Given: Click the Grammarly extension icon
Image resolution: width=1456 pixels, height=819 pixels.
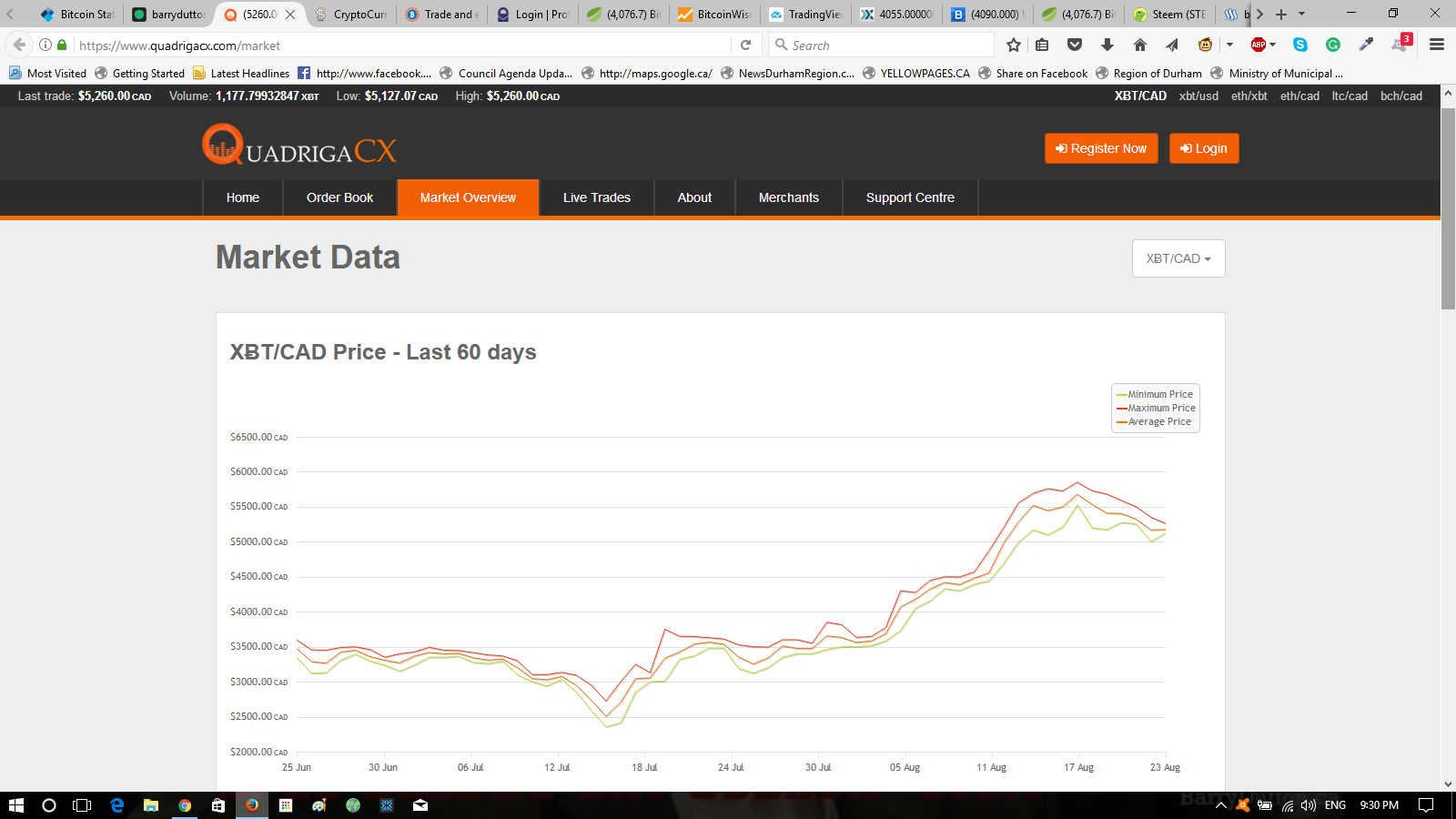Looking at the screenshot, I should tap(1333, 45).
